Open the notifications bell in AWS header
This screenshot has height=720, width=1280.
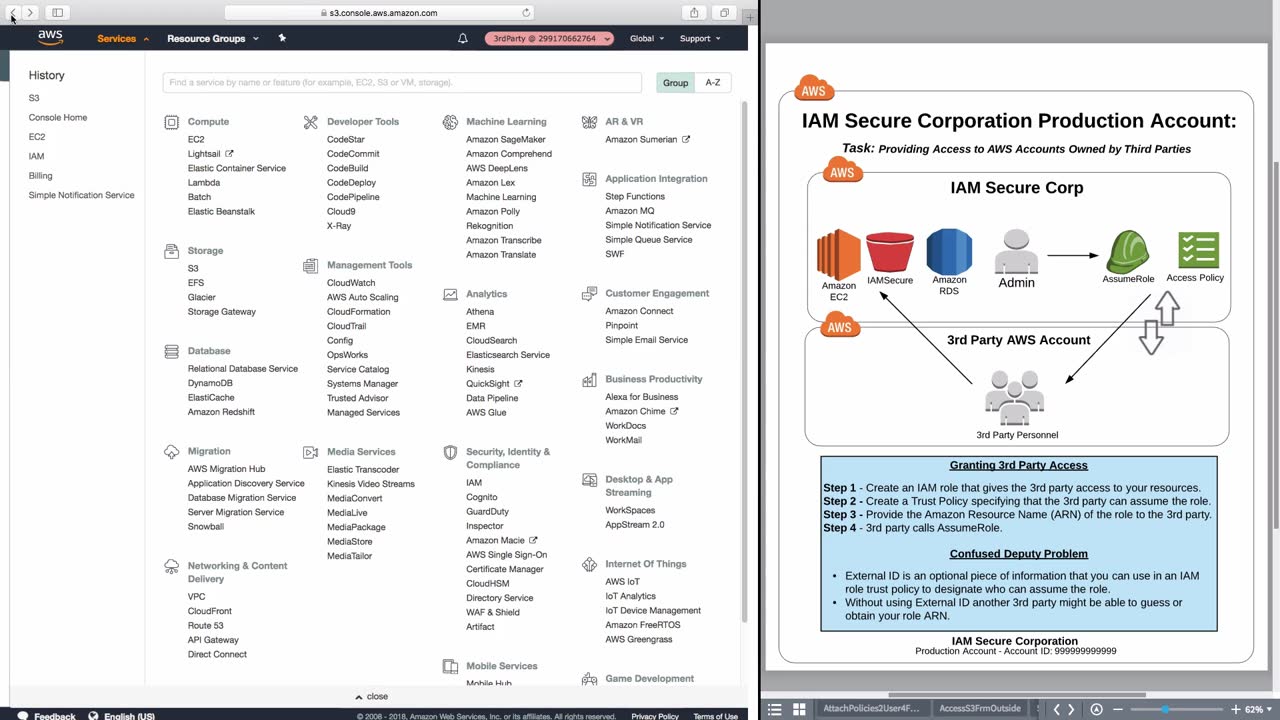[x=463, y=39]
